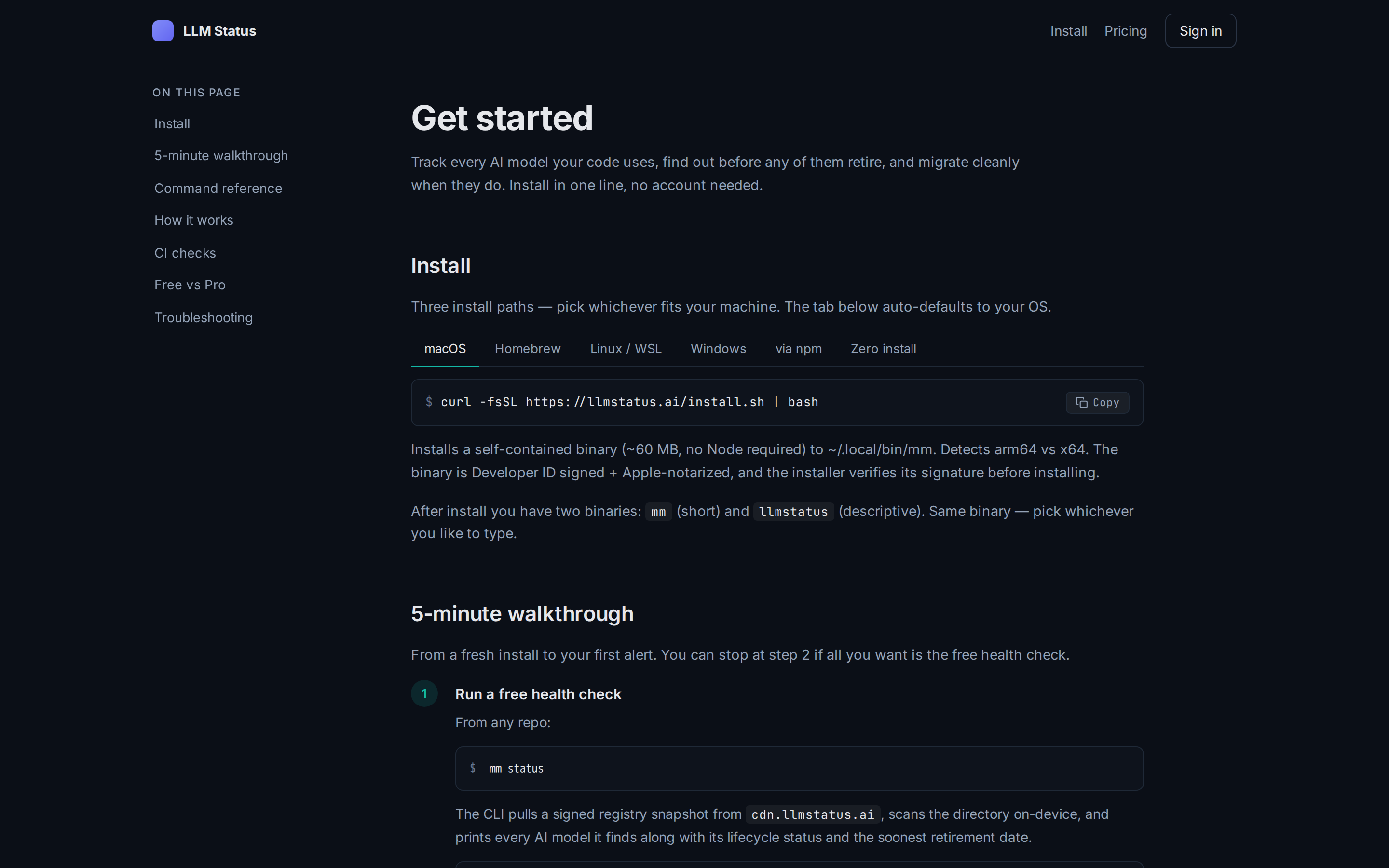Open Free vs Pro sidebar link
The height and width of the screenshot is (868, 1389).
coord(190,285)
